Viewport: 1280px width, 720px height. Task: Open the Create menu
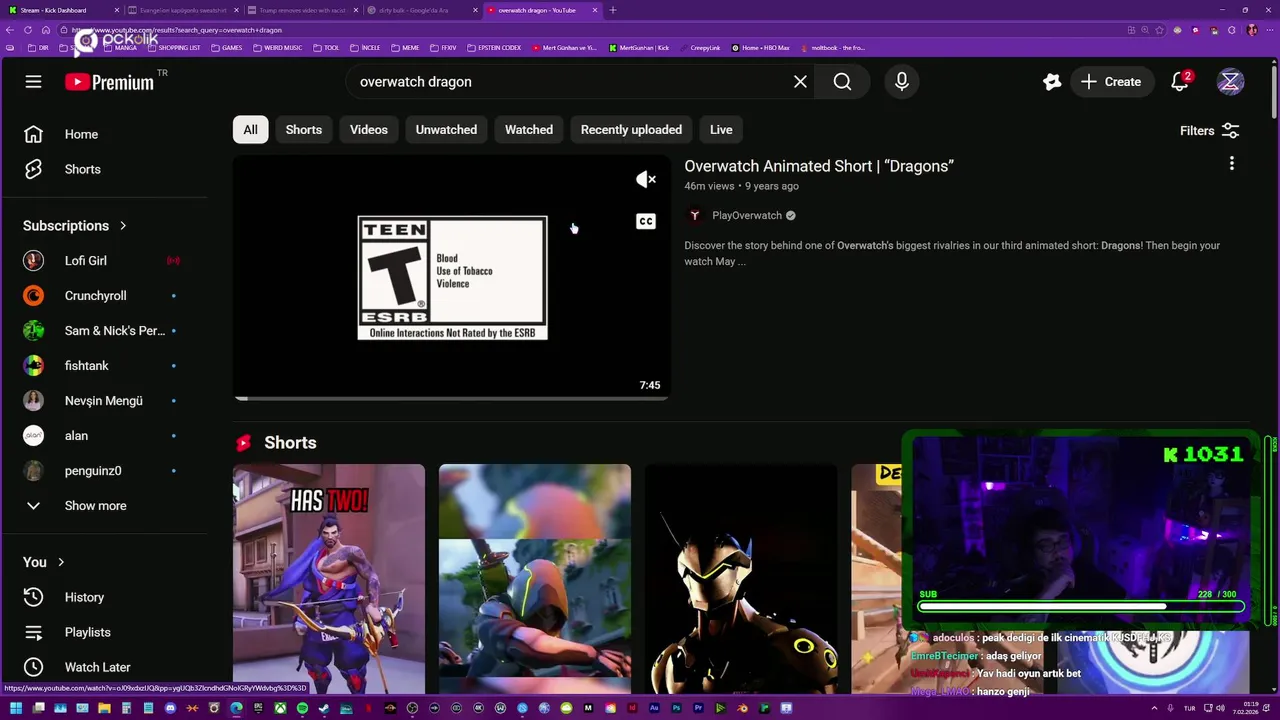tap(1110, 82)
